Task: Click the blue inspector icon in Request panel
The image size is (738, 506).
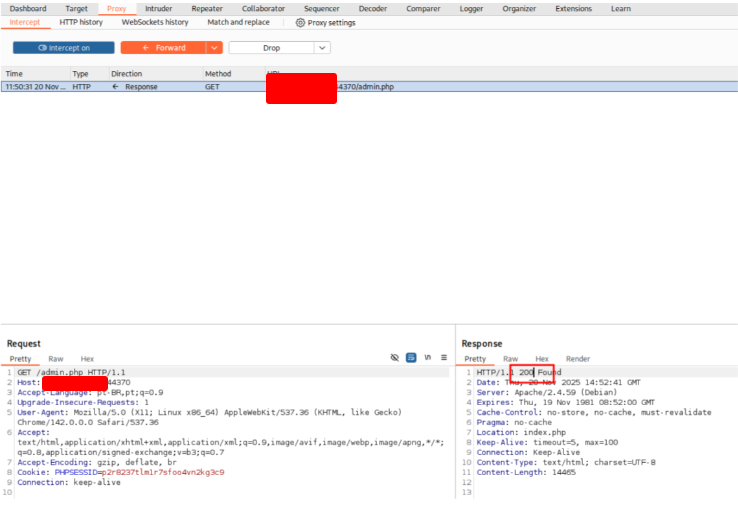Action: click(x=411, y=358)
